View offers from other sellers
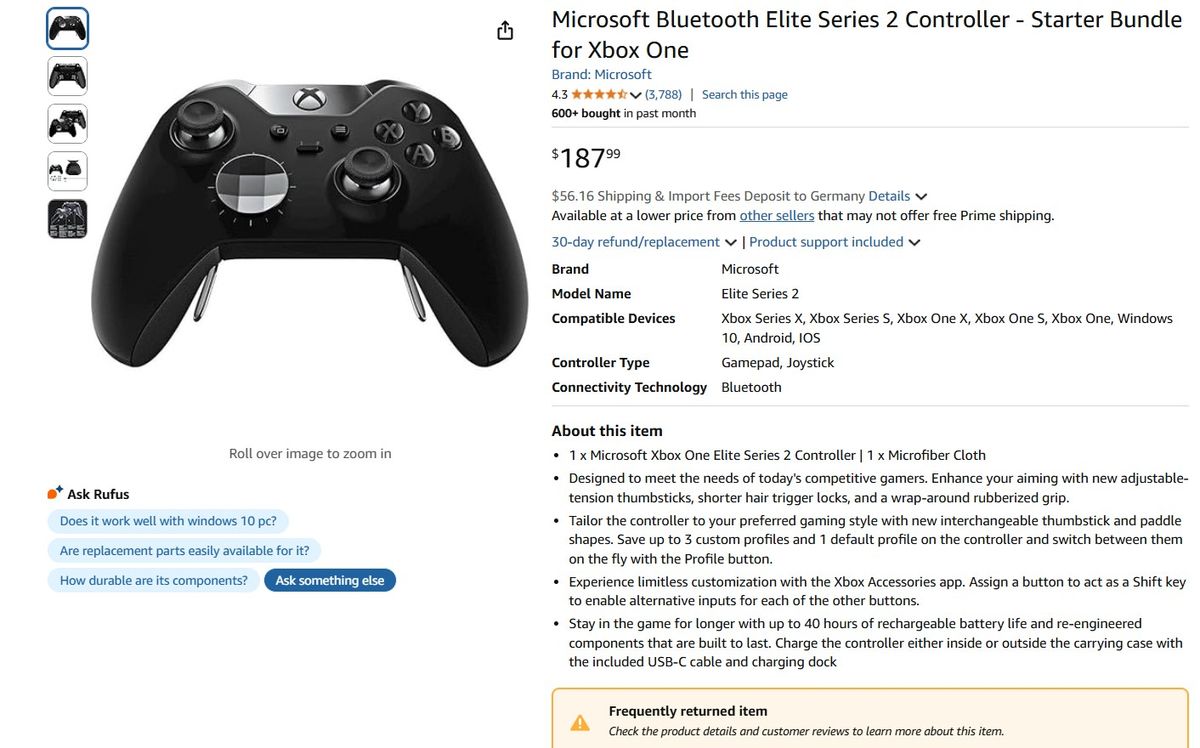 (777, 215)
